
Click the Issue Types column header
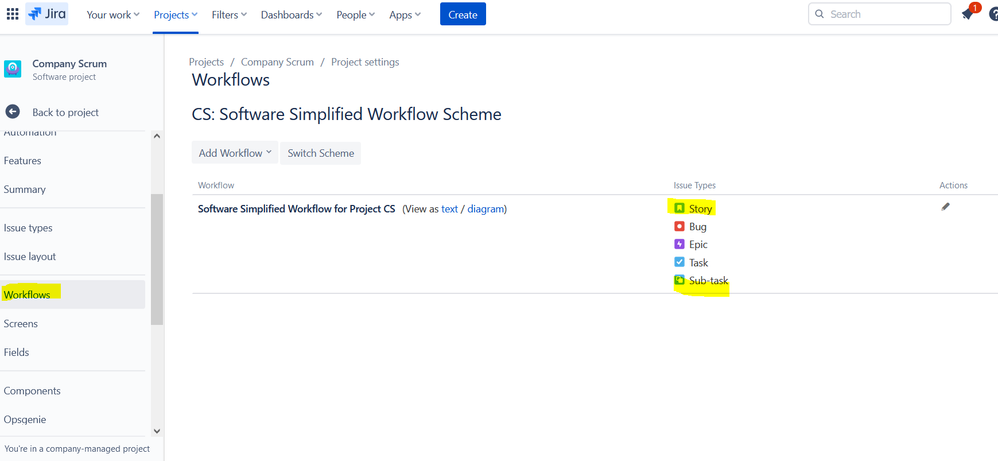[694, 185]
